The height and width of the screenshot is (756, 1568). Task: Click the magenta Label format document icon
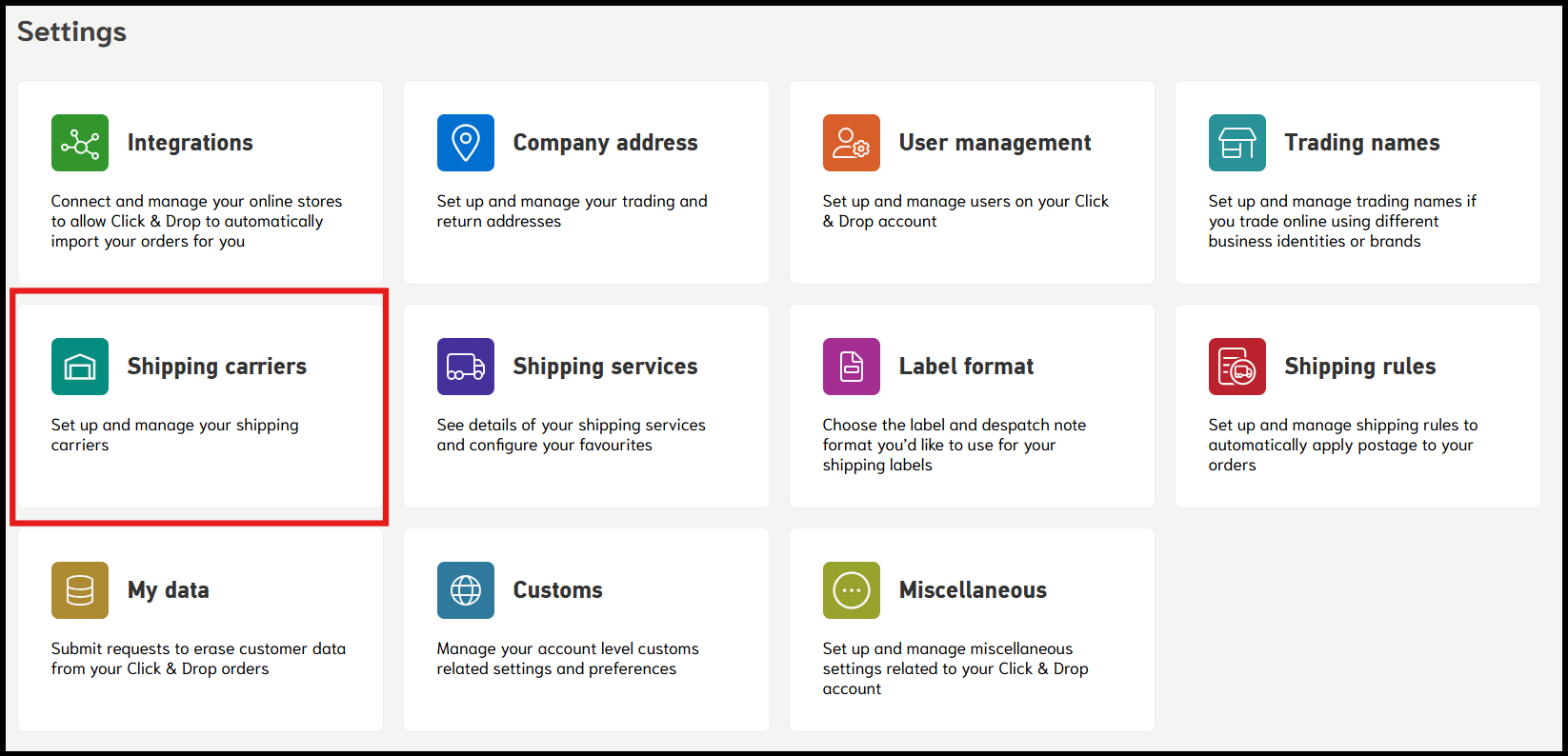pos(852,367)
